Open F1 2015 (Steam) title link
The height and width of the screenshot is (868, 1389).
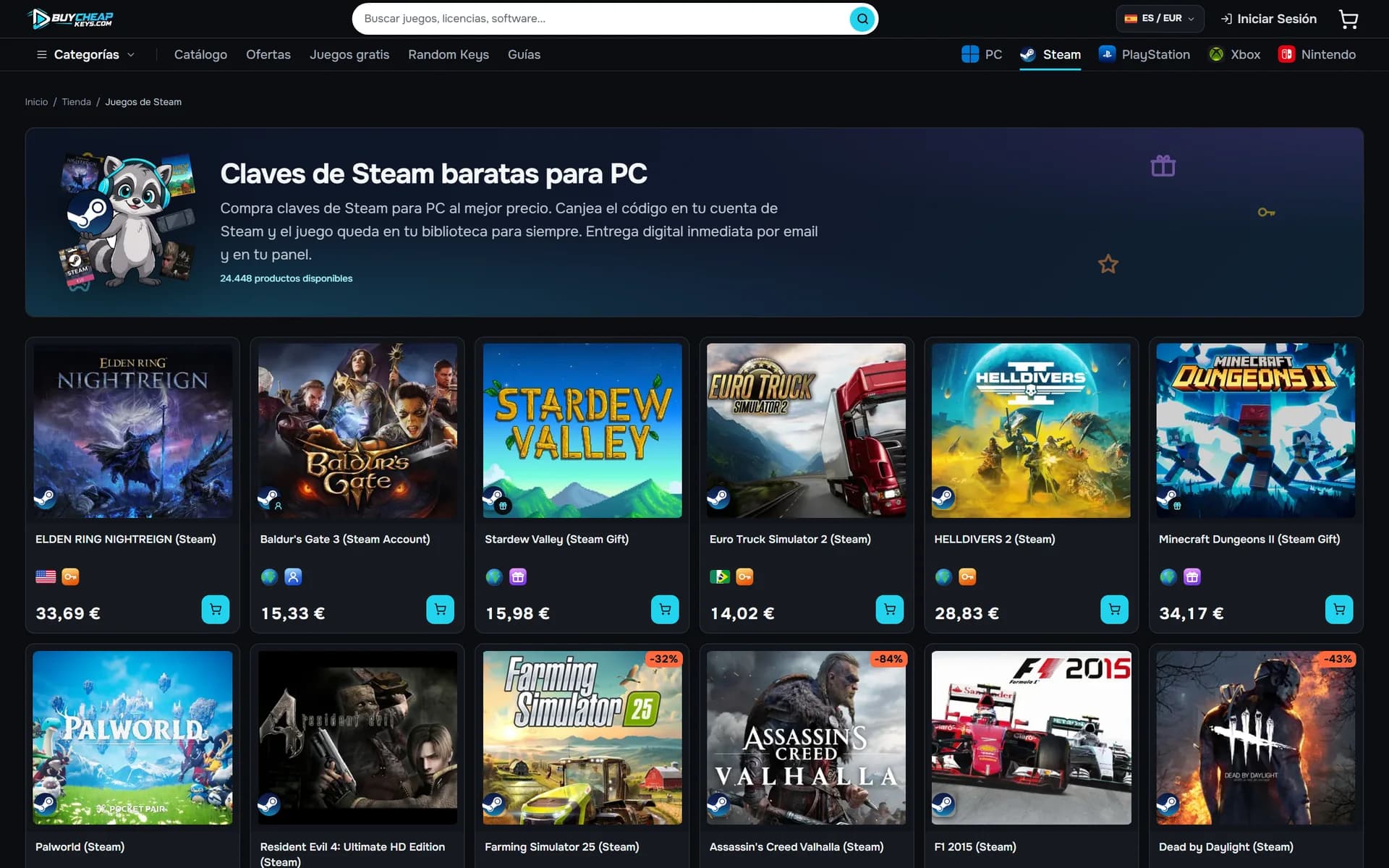(x=974, y=846)
